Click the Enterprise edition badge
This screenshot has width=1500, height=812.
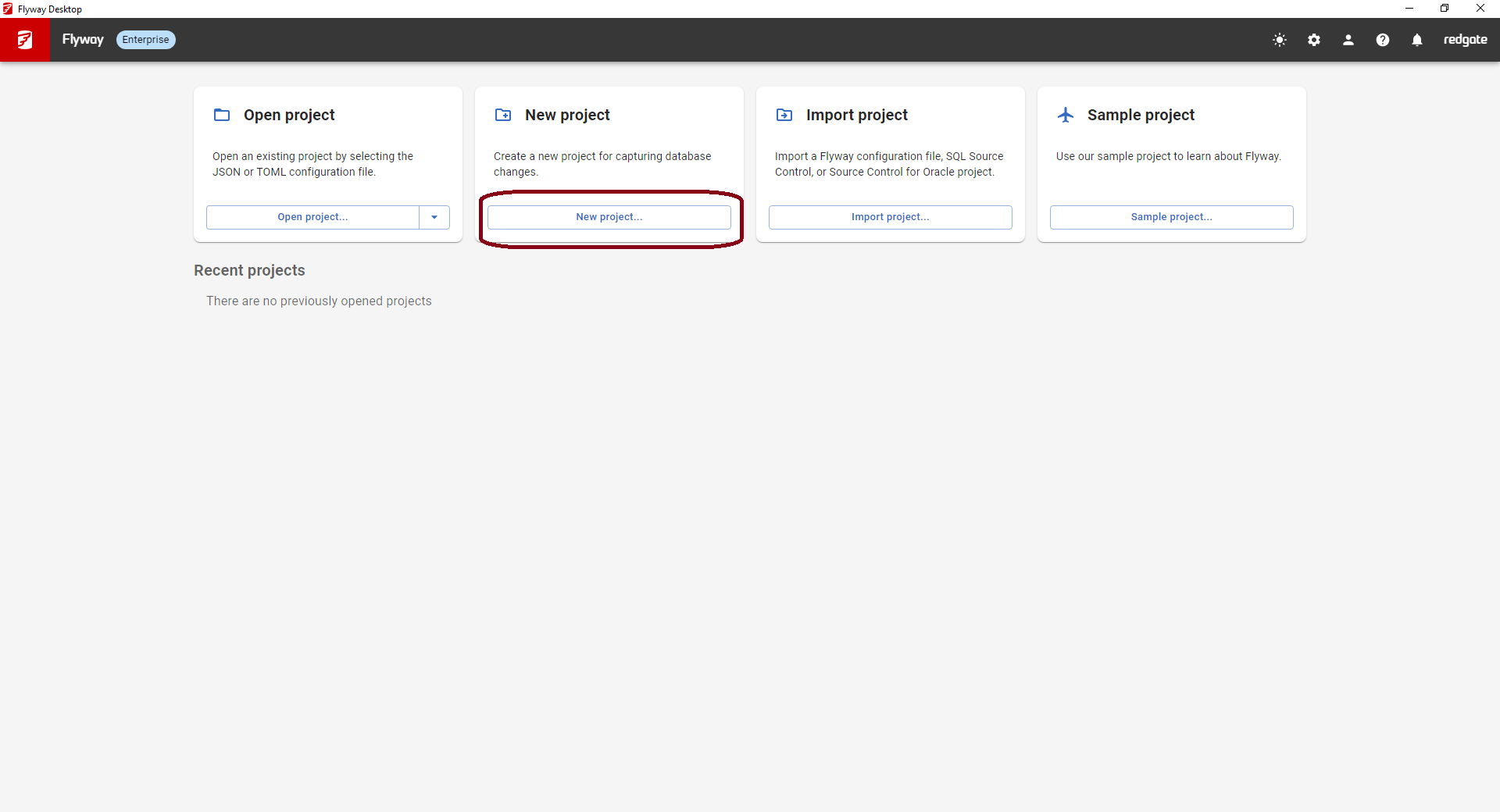coord(145,40)
